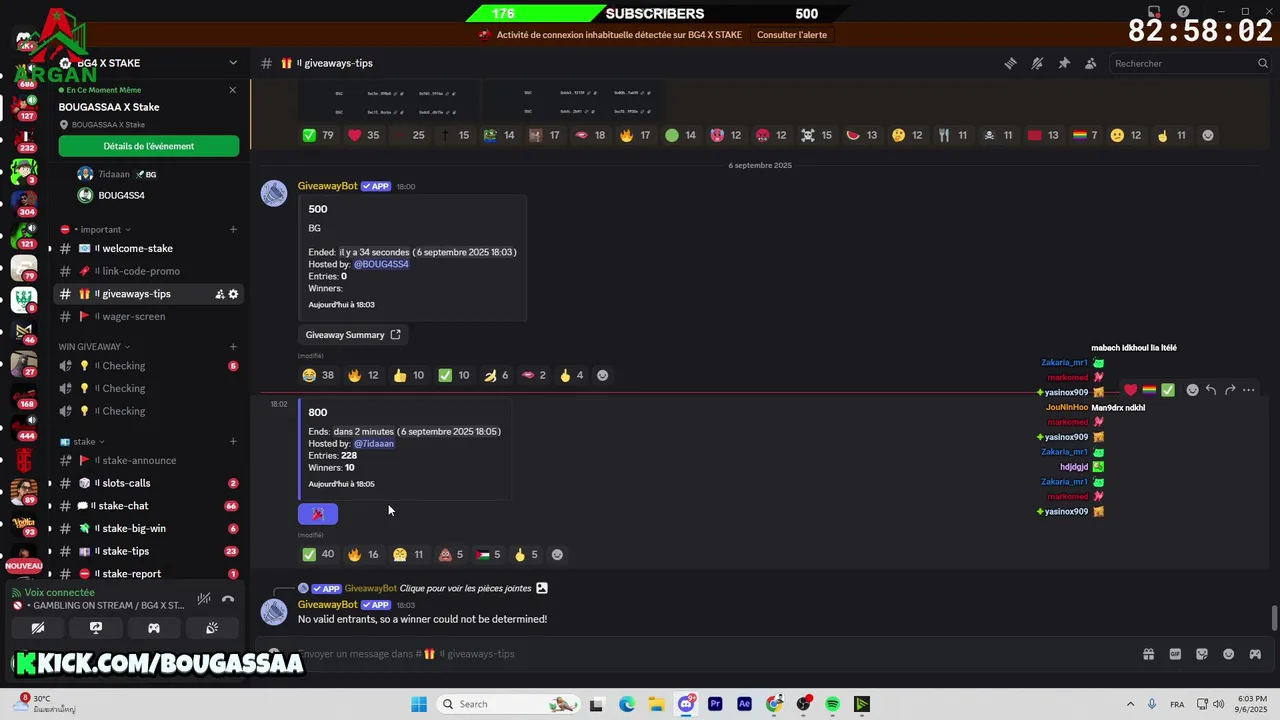Disconnect from voice call icon

click(228, 599)
